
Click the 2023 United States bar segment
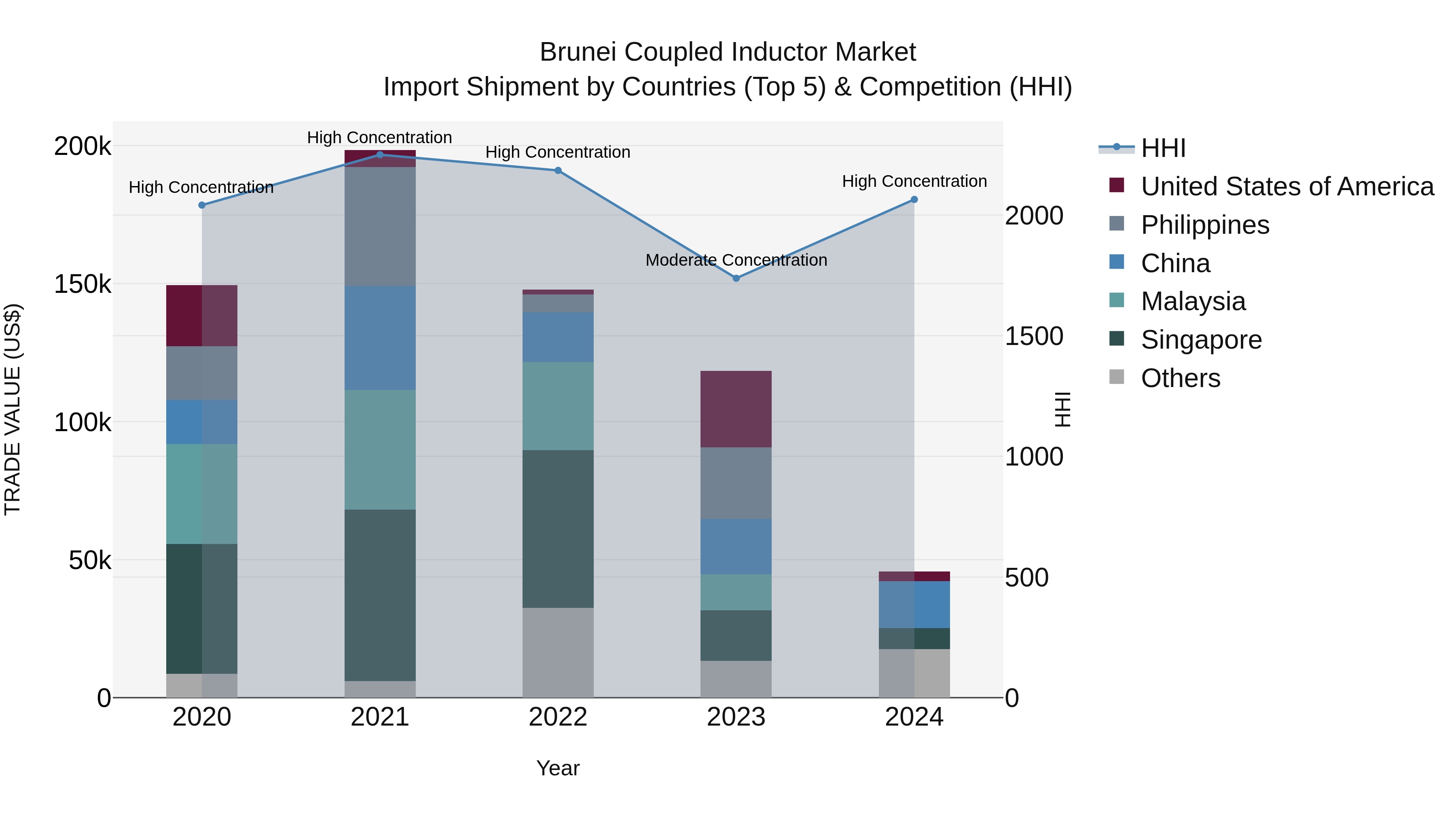(736, 409)
